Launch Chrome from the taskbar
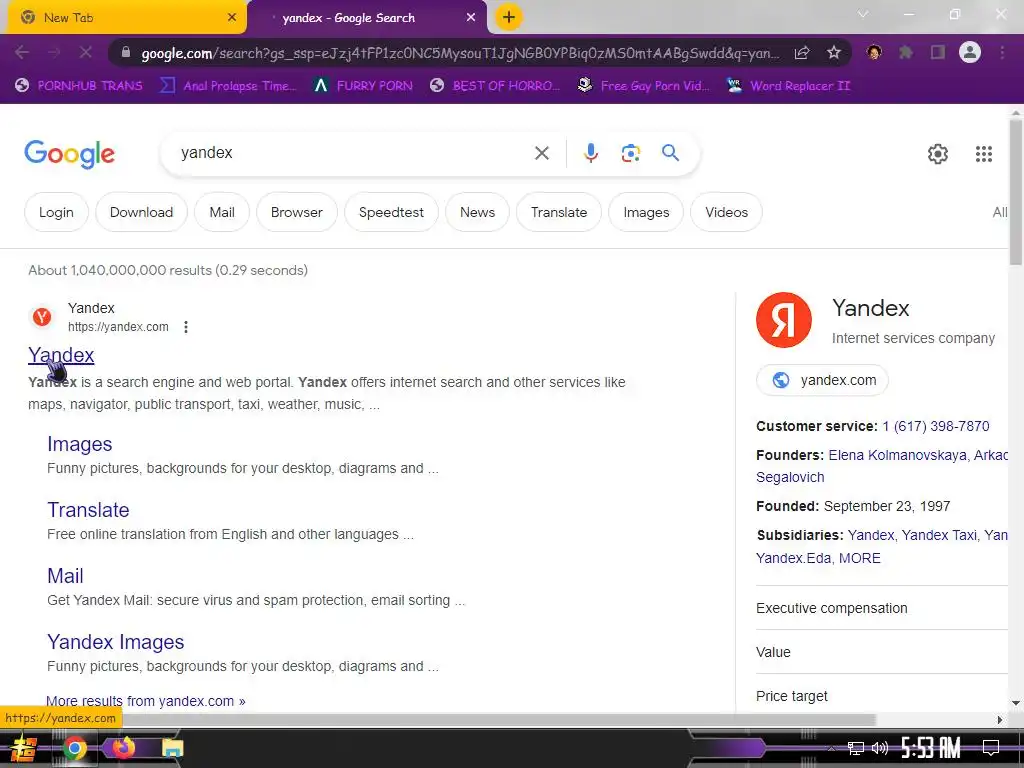The width and height of the screenshot is (1024, 768). tap(74, 748)
